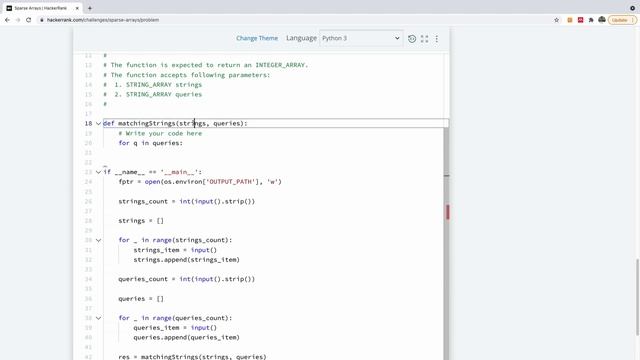This screenshot has width=640, height=360.
Task: Go forward using the browser arrow
Action: click(x=18, y=20)
